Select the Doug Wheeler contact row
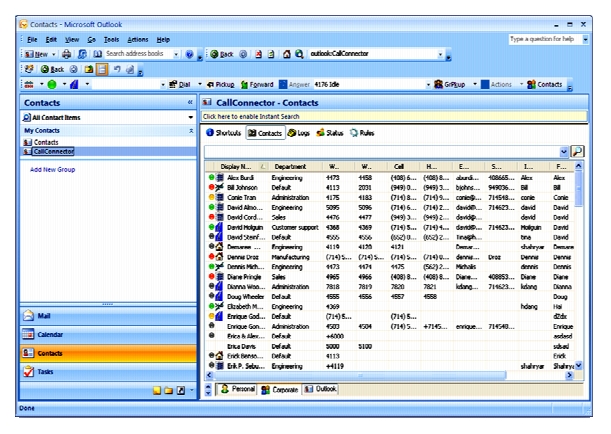Screen dimensions: 611x434 click(390, 297)
